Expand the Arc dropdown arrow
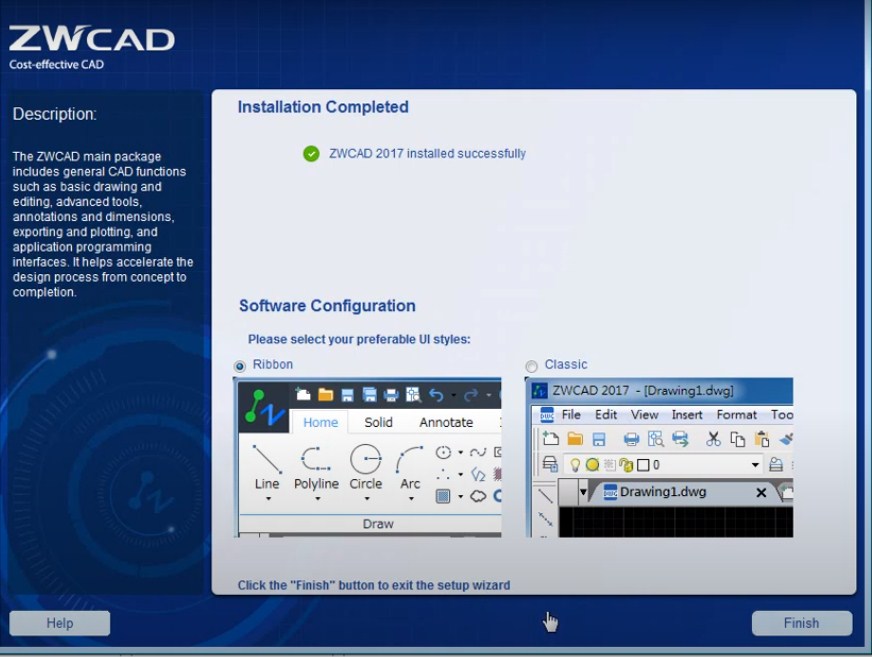The height and width of the screenshot is (657, 872). click(x=411, y=499)
